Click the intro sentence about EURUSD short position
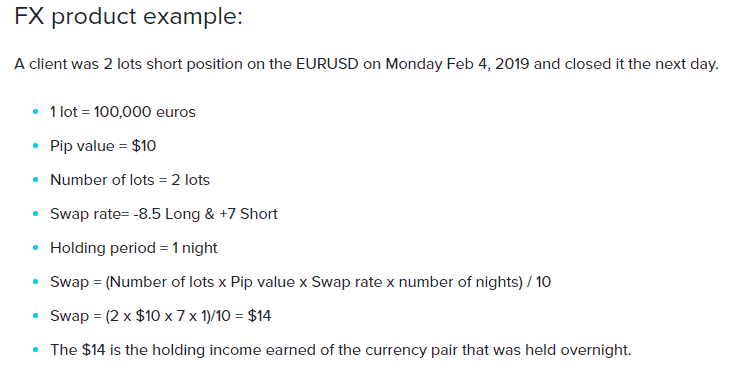 (x=367, y=64)
